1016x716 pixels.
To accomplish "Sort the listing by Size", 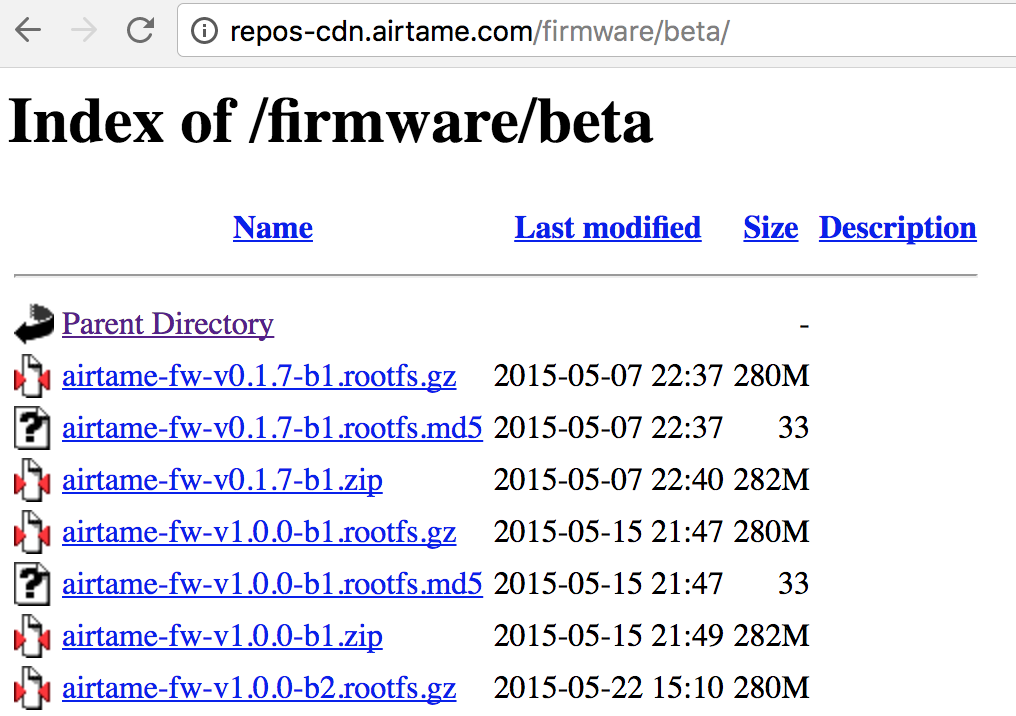I will tap(771, 227).
